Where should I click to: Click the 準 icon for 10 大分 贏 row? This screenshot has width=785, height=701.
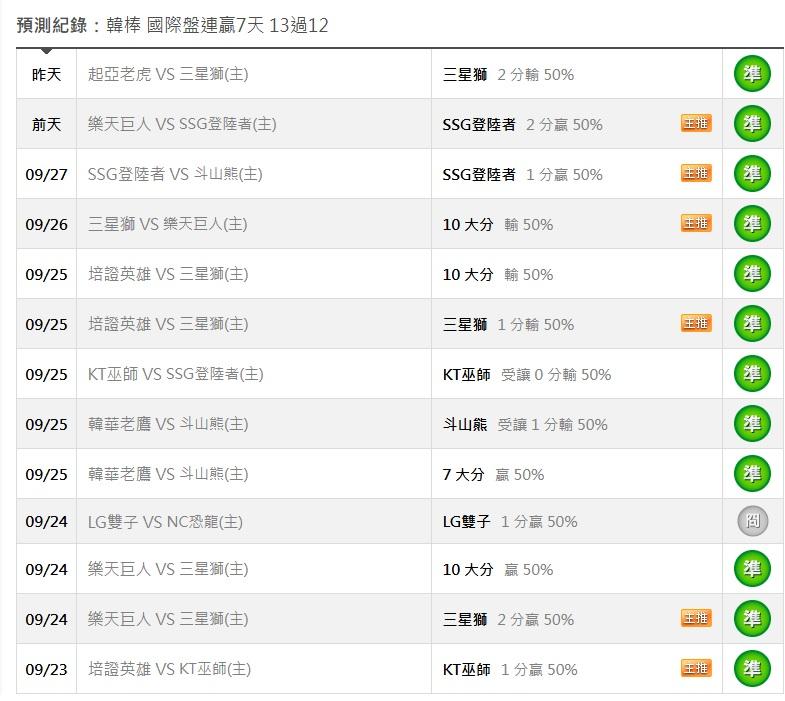pos(752,569)
